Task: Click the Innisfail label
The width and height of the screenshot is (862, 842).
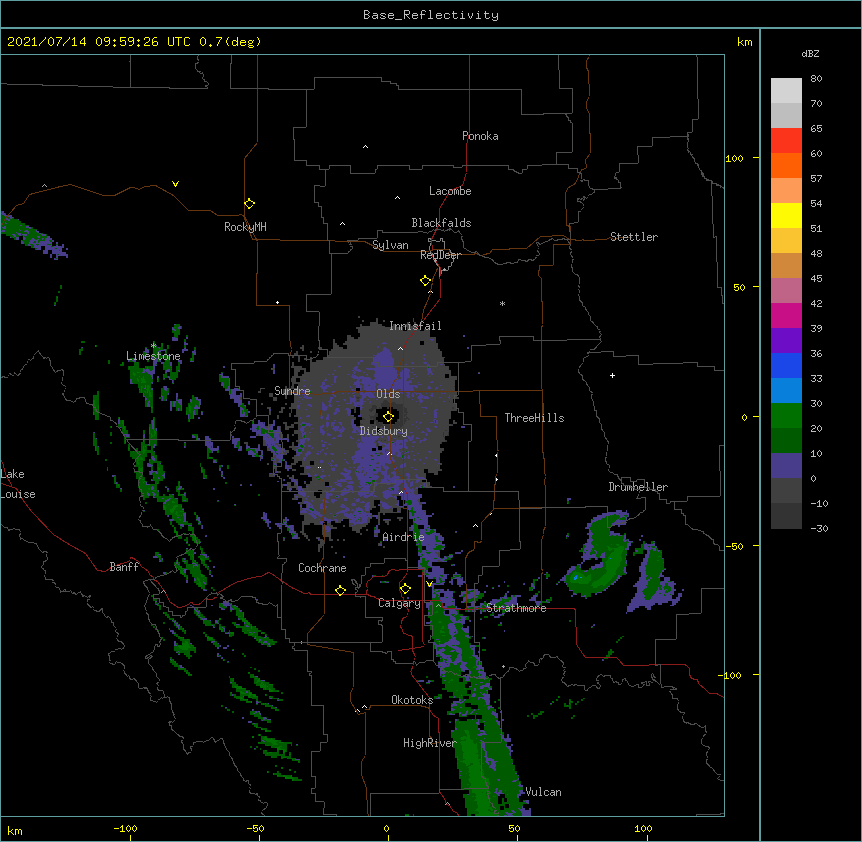Action: 415,326
